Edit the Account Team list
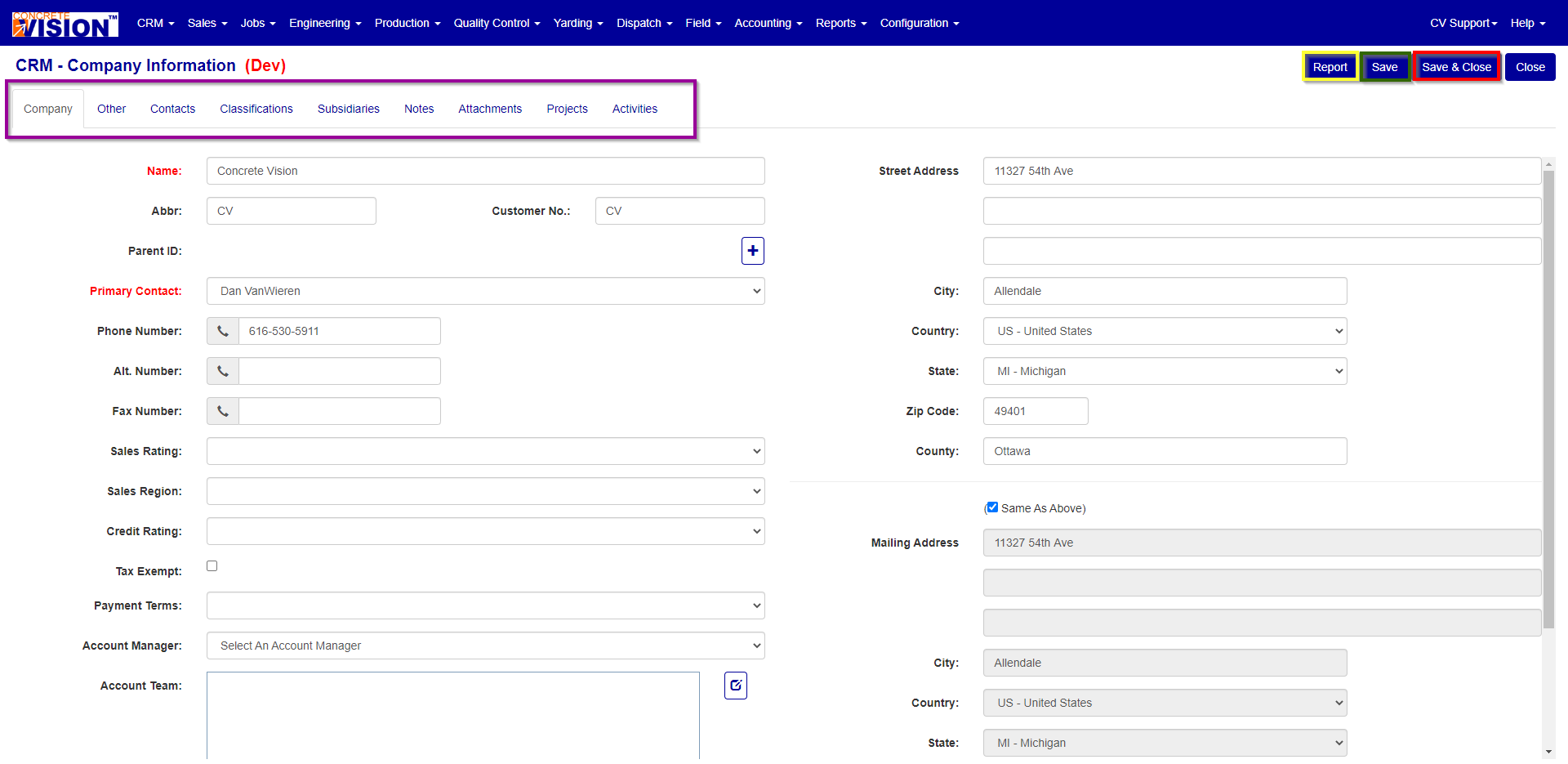This screenshot has width=1568, height=764. pyautogui.click(x=736, y=686)
